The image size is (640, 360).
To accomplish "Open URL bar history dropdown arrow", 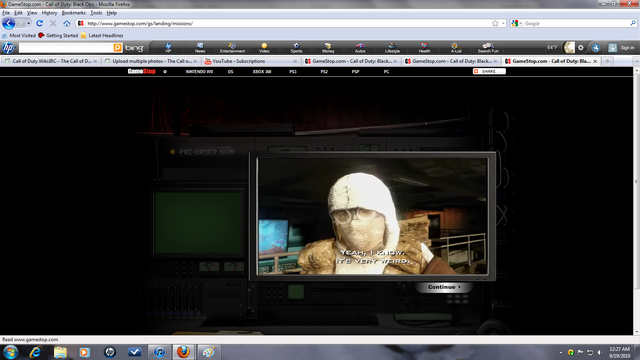I will pyautogui.click(x=503, y=23).
